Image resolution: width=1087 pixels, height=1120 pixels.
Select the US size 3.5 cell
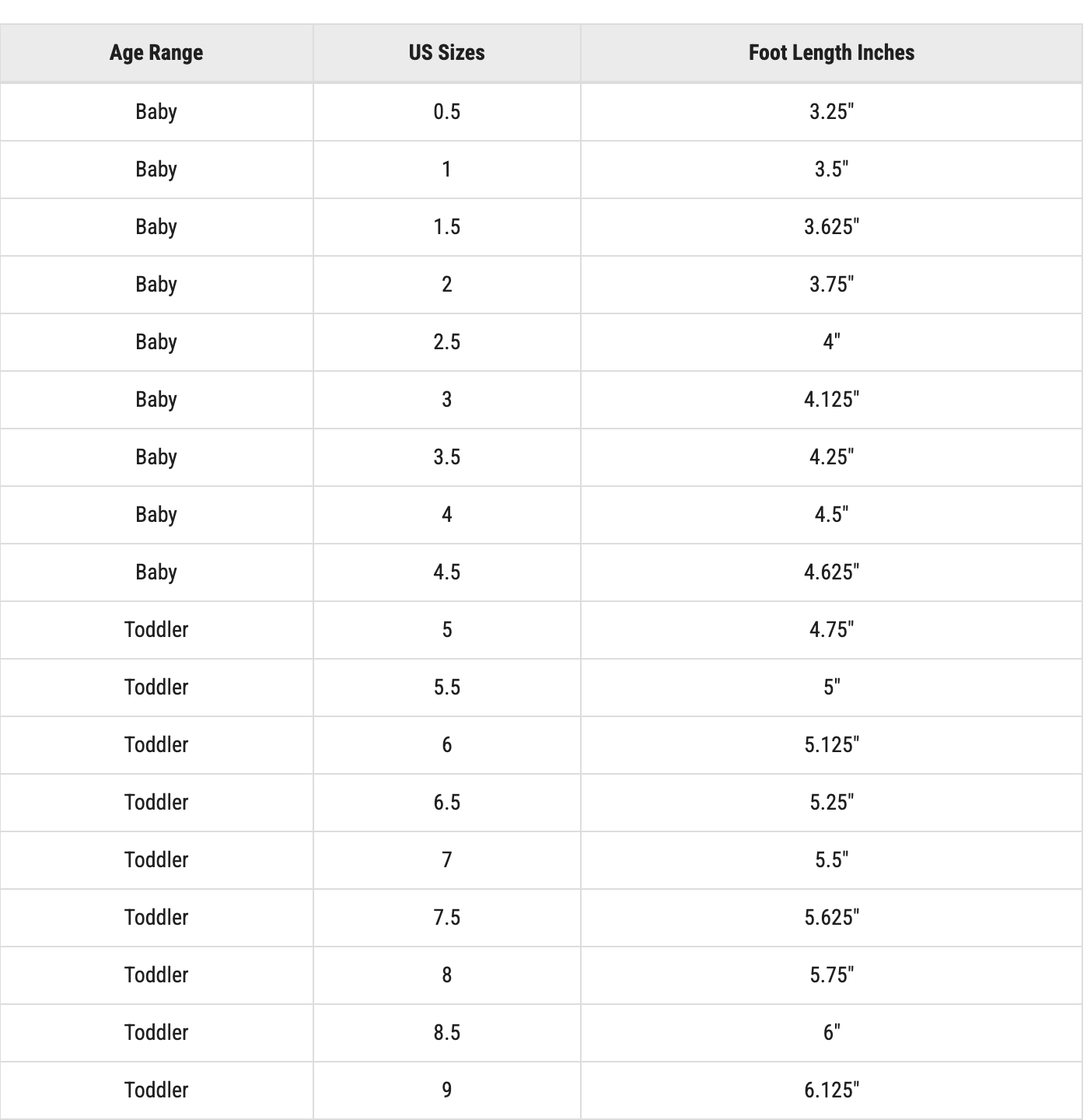point(446,457)
